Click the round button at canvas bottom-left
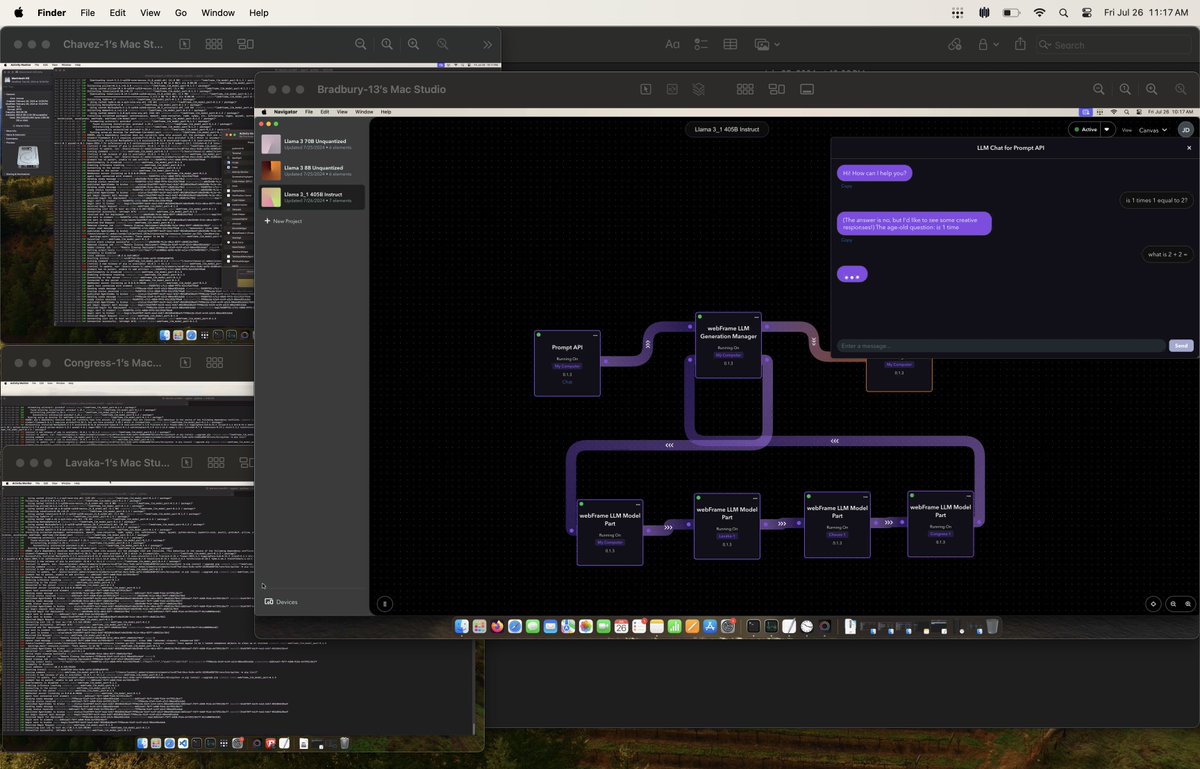Viewport: 1200px width, 769px height. click(385, 604)
